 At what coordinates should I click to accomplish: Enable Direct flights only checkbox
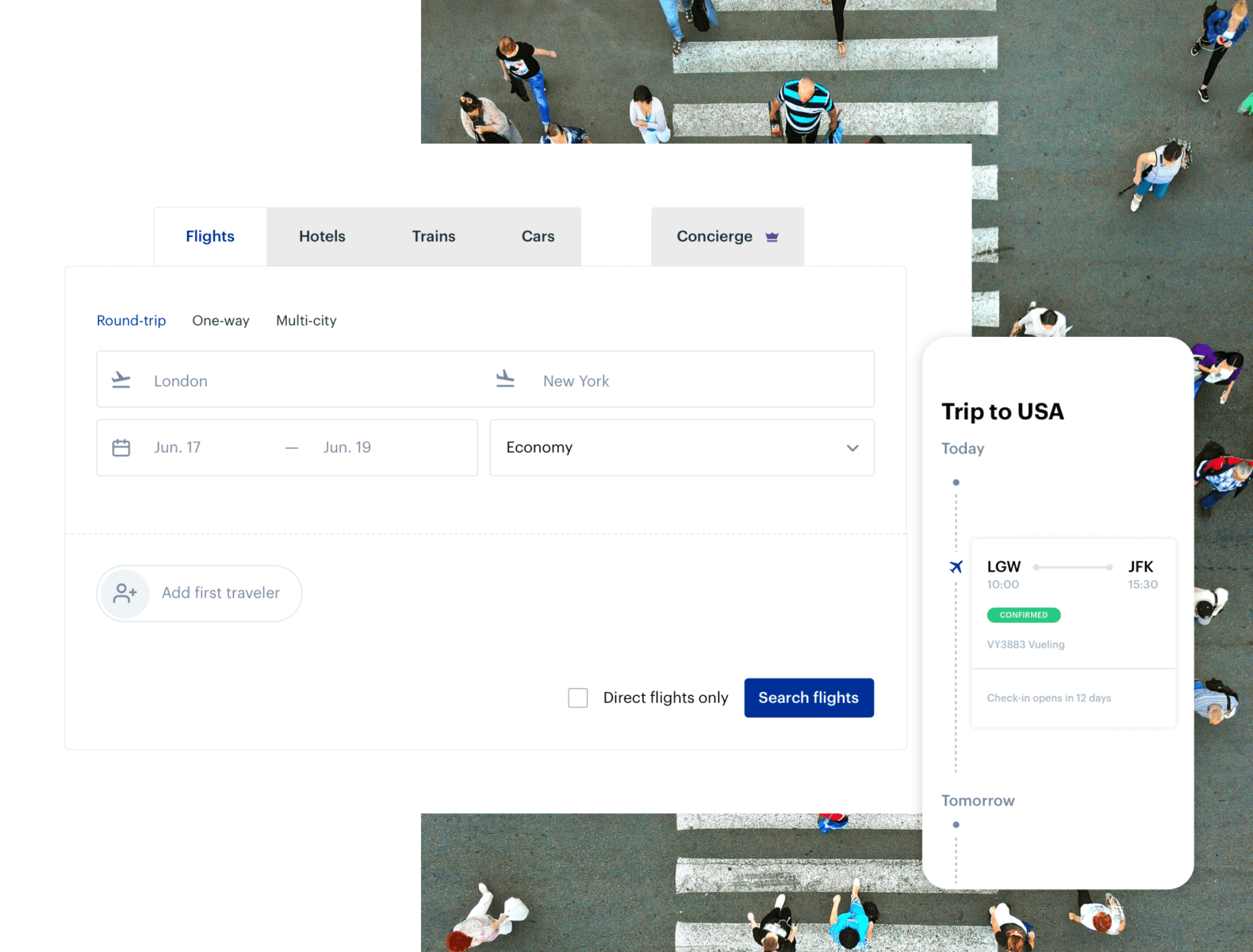coord(578,698)
